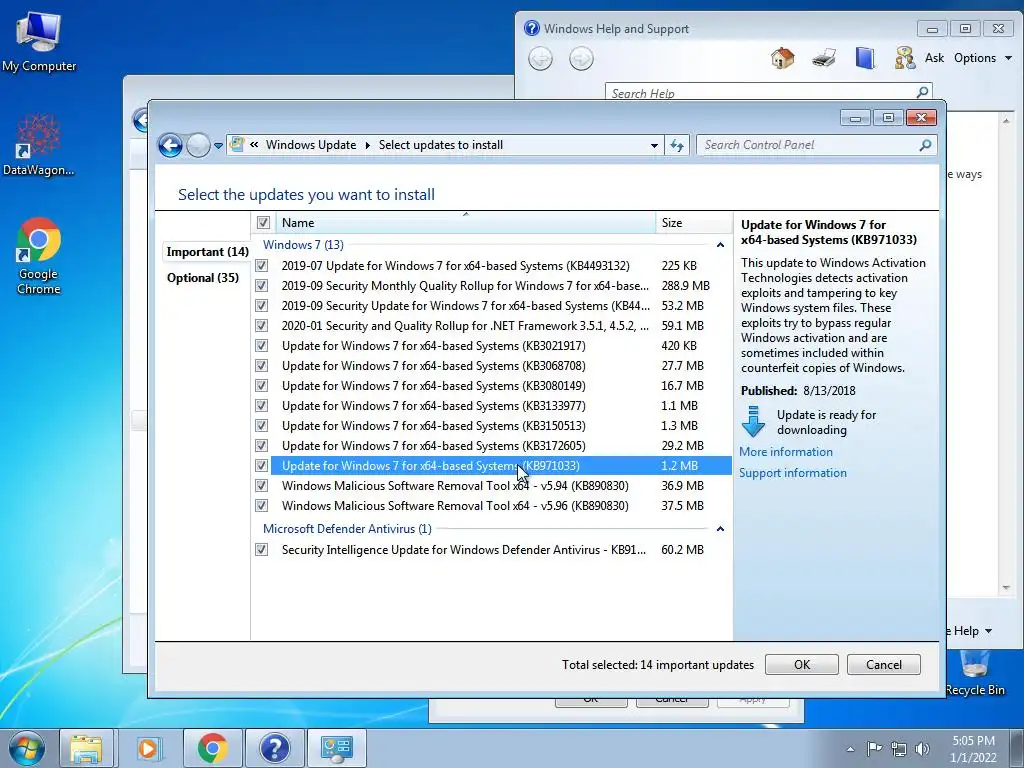
Task: Show hidden tray icons arrow
Action: pos(850,749)
